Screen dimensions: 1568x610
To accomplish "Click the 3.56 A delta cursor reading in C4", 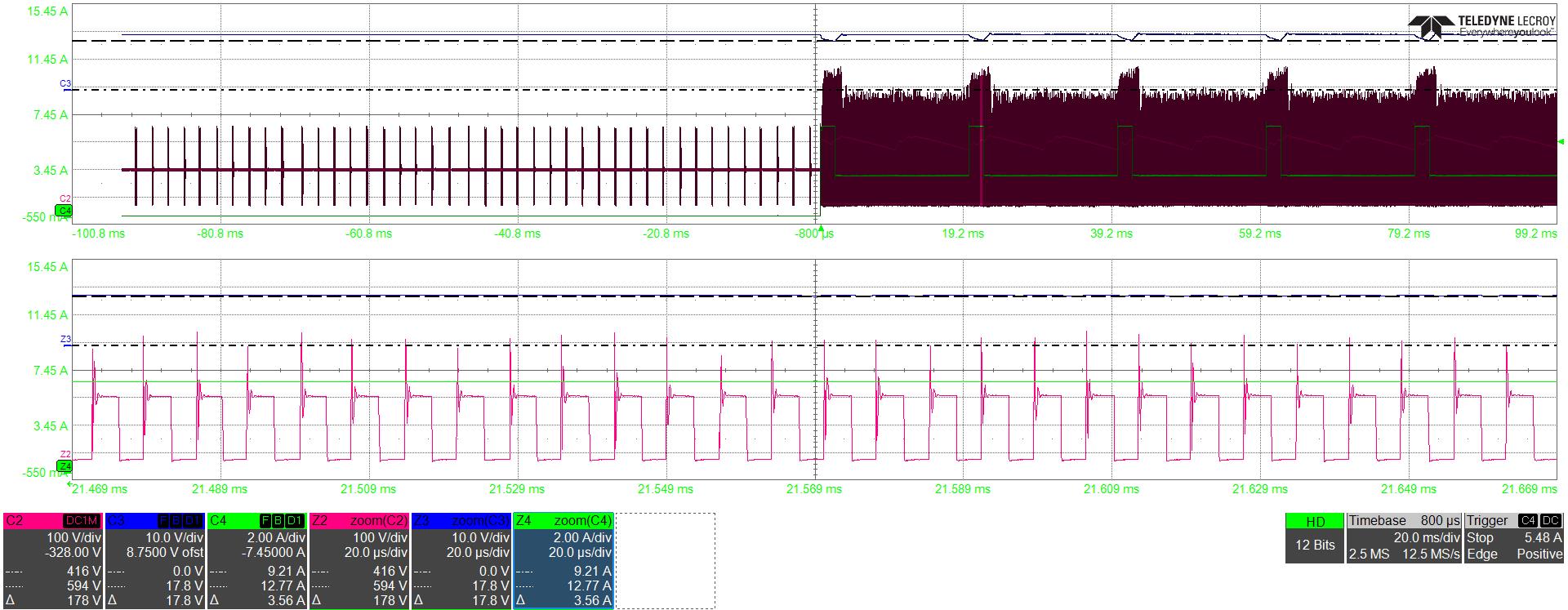I will [x=285, y=601].
